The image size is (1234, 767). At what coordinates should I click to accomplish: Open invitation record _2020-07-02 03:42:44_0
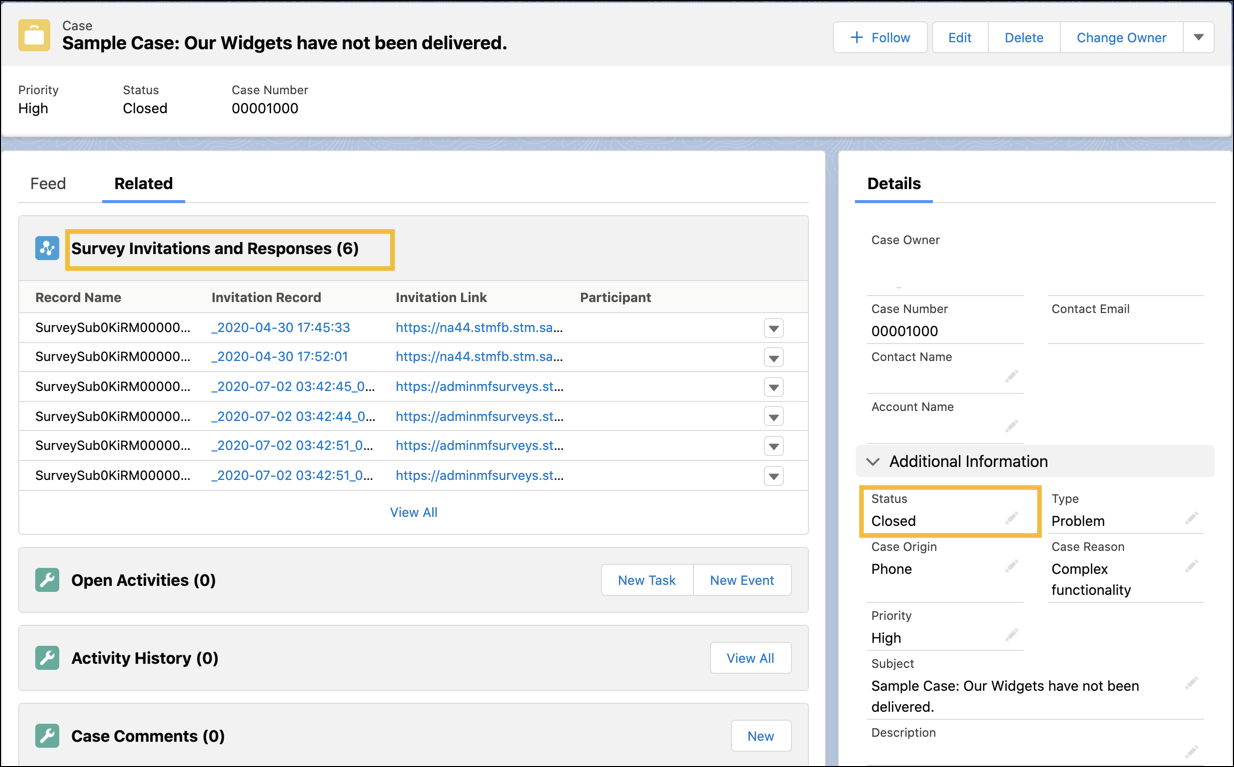[x=293, y=416]
